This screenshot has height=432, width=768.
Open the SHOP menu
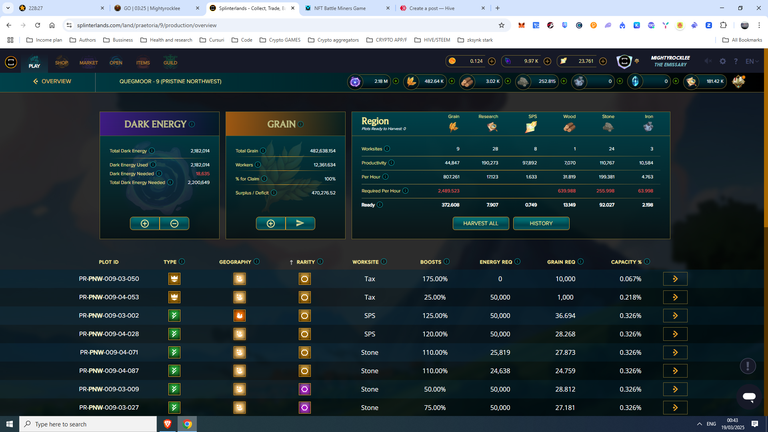[x=61, y=62]
